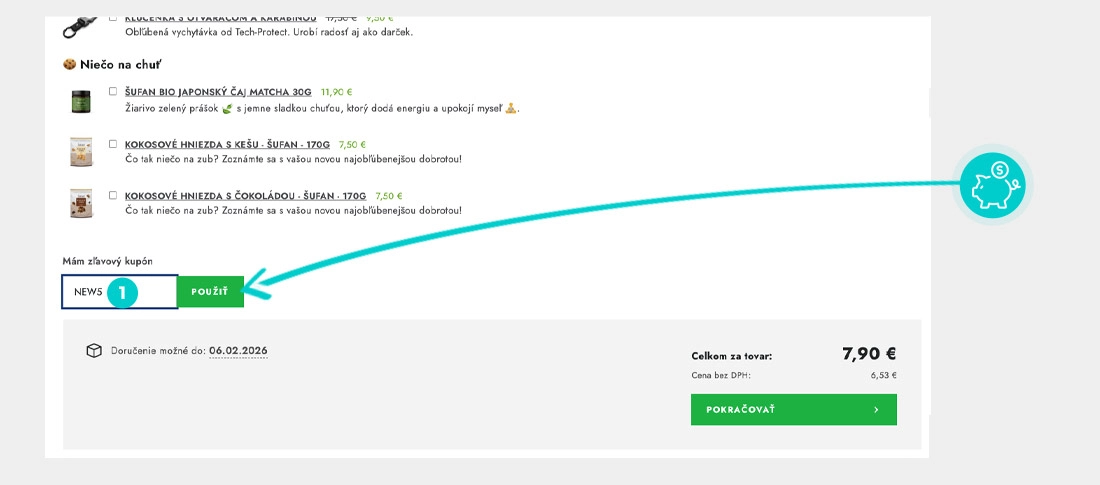The image size is (1100, 485).
Task: Apply the coupon with Použiť button
Action: coord(210,291)
